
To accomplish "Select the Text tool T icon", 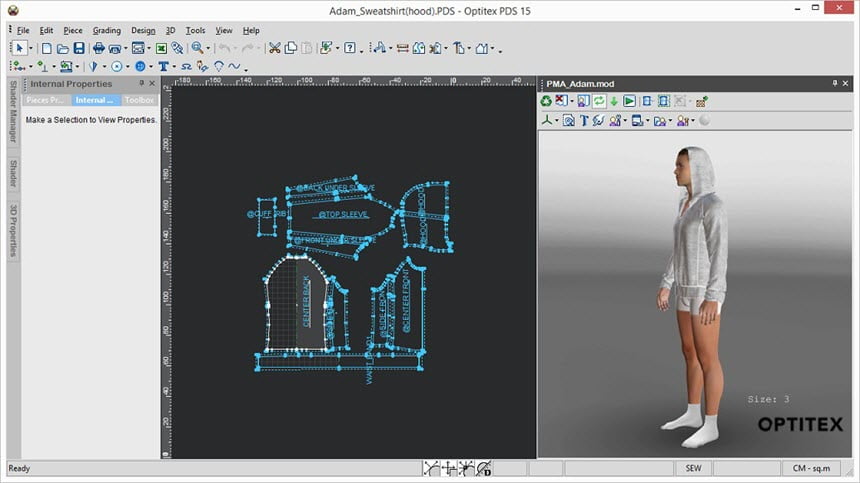I will (x=163, y=66).
